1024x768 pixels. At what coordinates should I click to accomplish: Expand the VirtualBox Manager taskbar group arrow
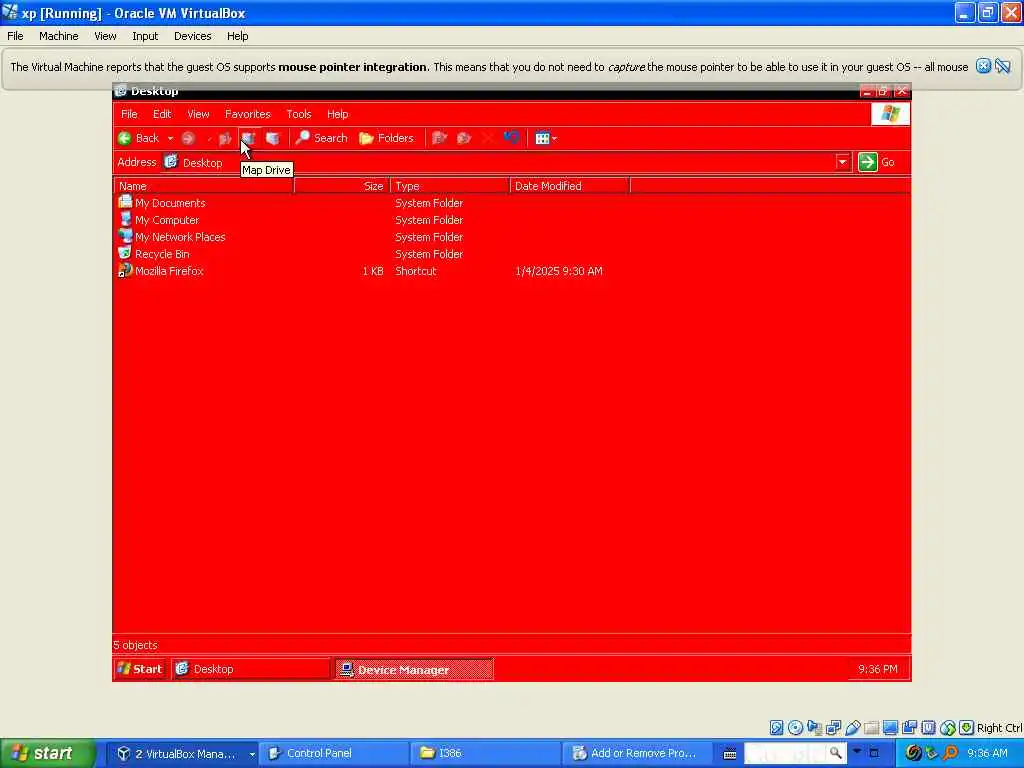pyautogui.click(x=252, y=754)
